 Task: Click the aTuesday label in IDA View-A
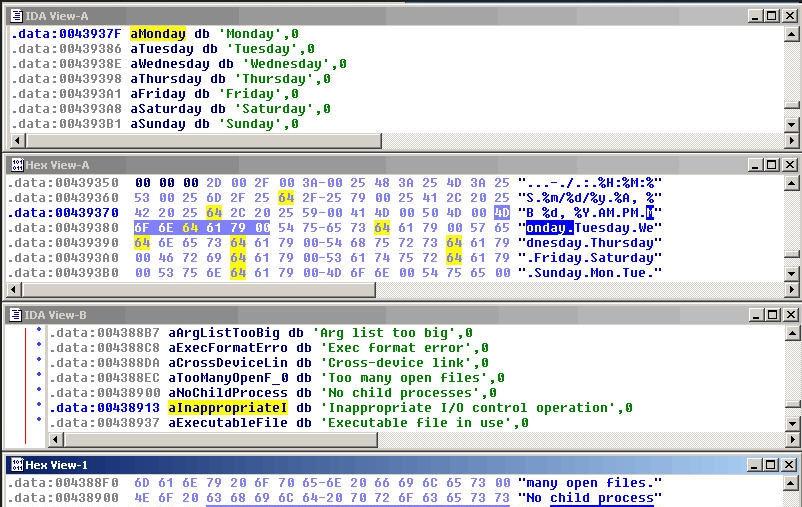pos(162,49)
